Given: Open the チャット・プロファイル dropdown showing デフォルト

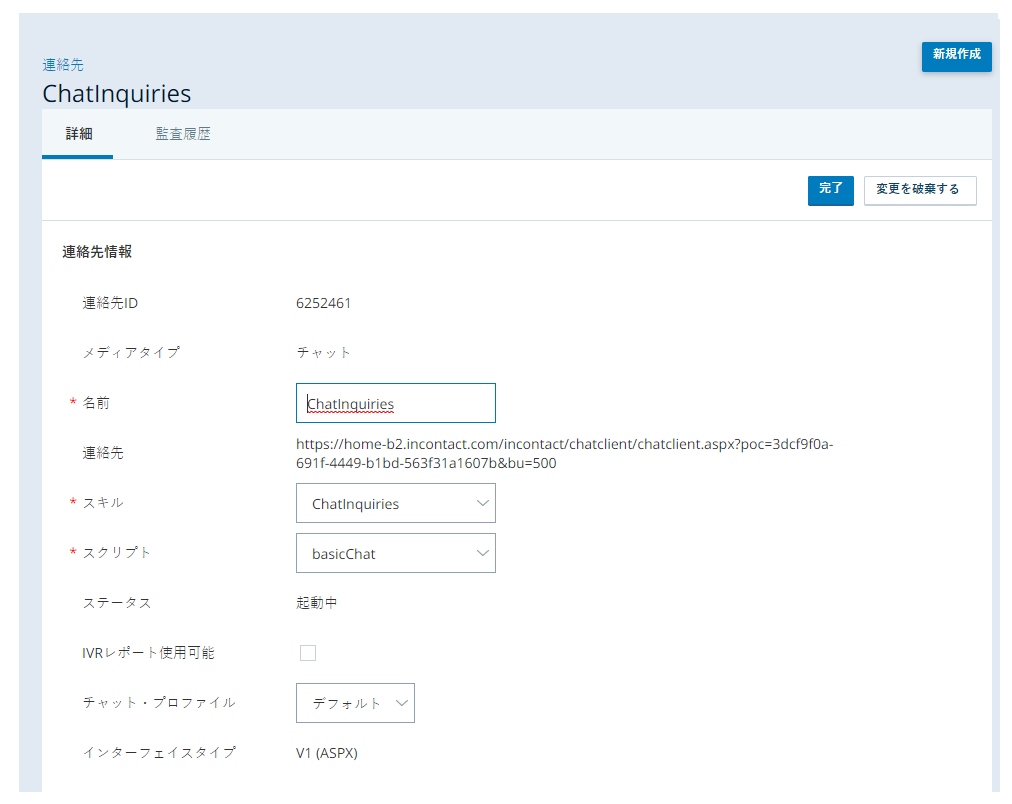Looking at the screenshot, I should point(355,703).
